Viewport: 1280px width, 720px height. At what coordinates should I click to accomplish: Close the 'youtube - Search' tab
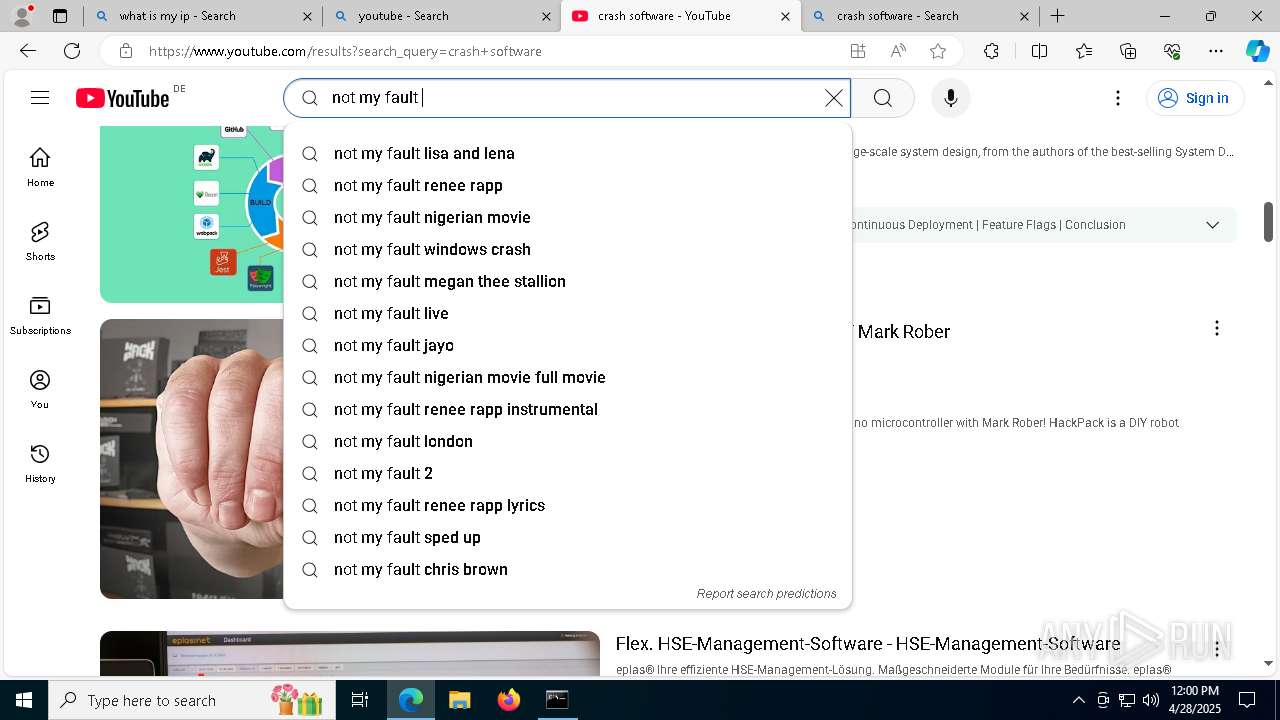[546, 16]
